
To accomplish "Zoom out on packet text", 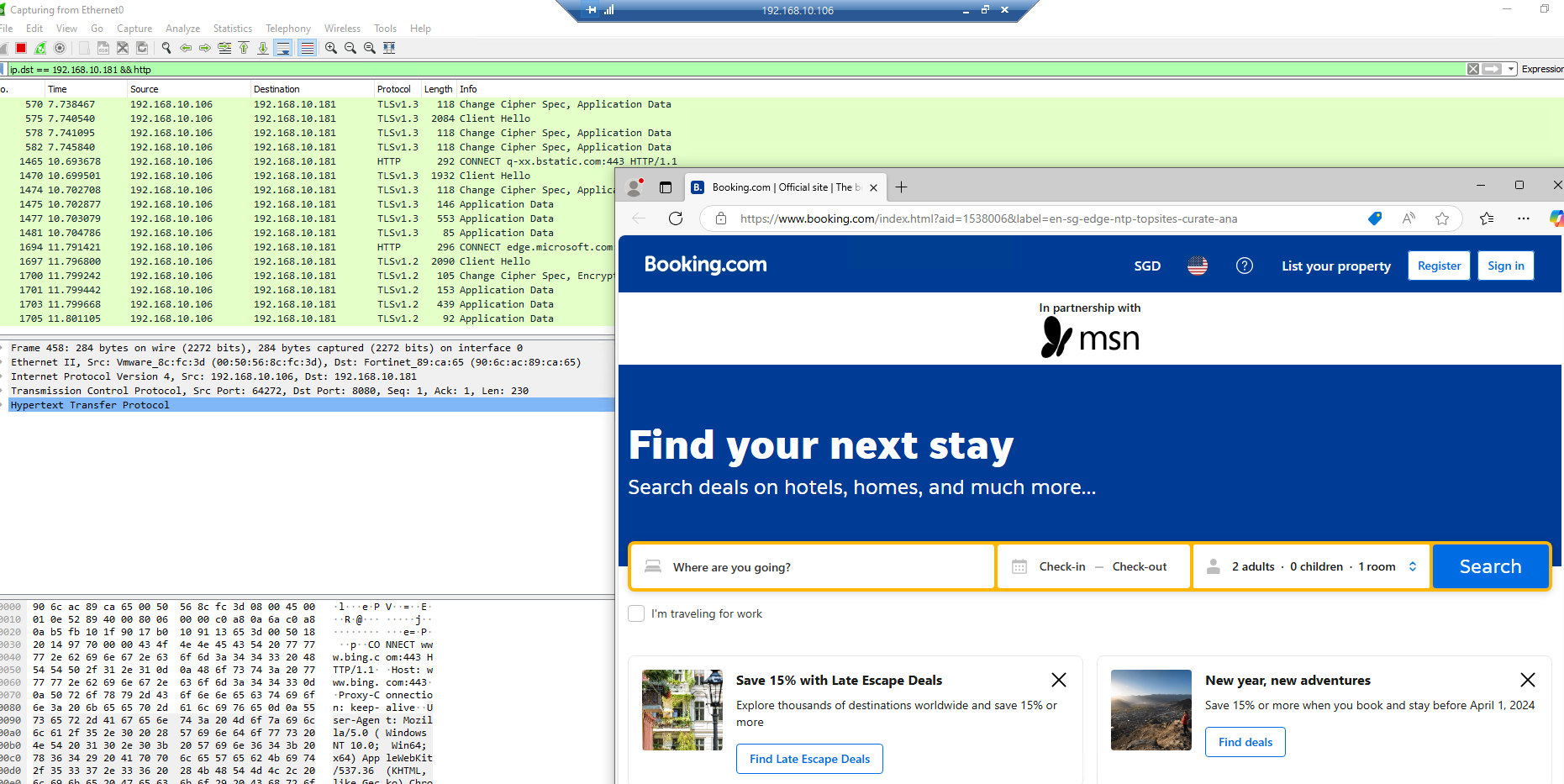I will (350, 48).
